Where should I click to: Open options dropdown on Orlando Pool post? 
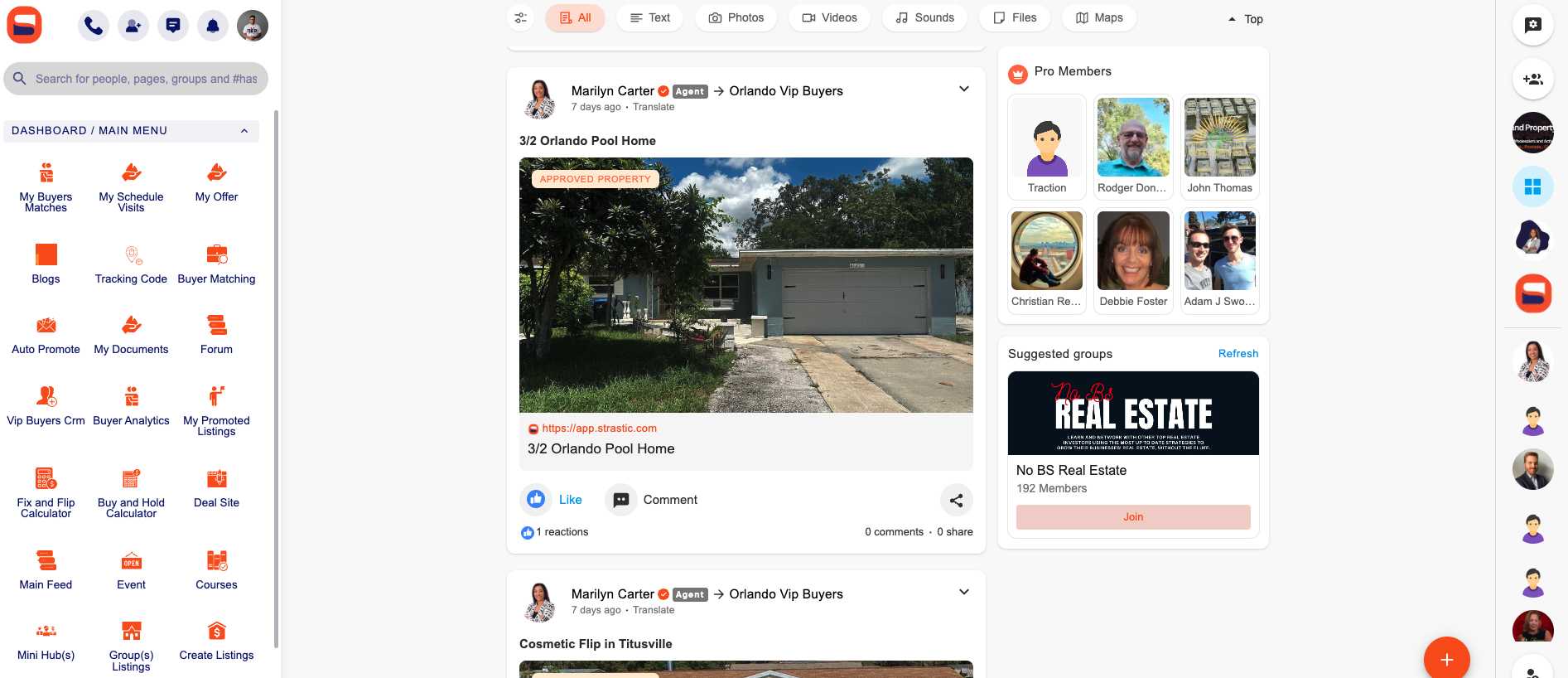[963, 90]
